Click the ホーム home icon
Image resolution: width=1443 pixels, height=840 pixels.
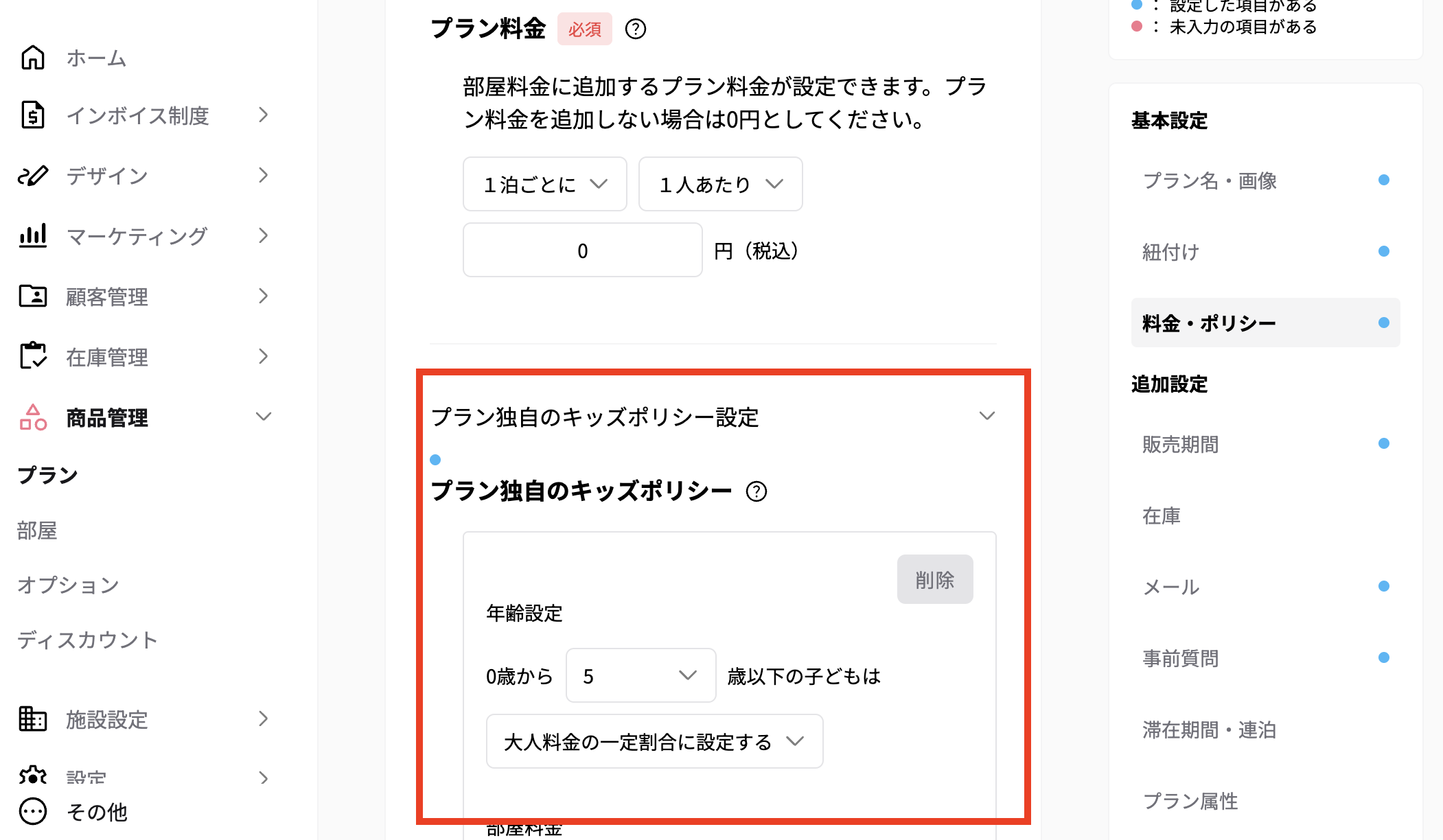point(31,58)
